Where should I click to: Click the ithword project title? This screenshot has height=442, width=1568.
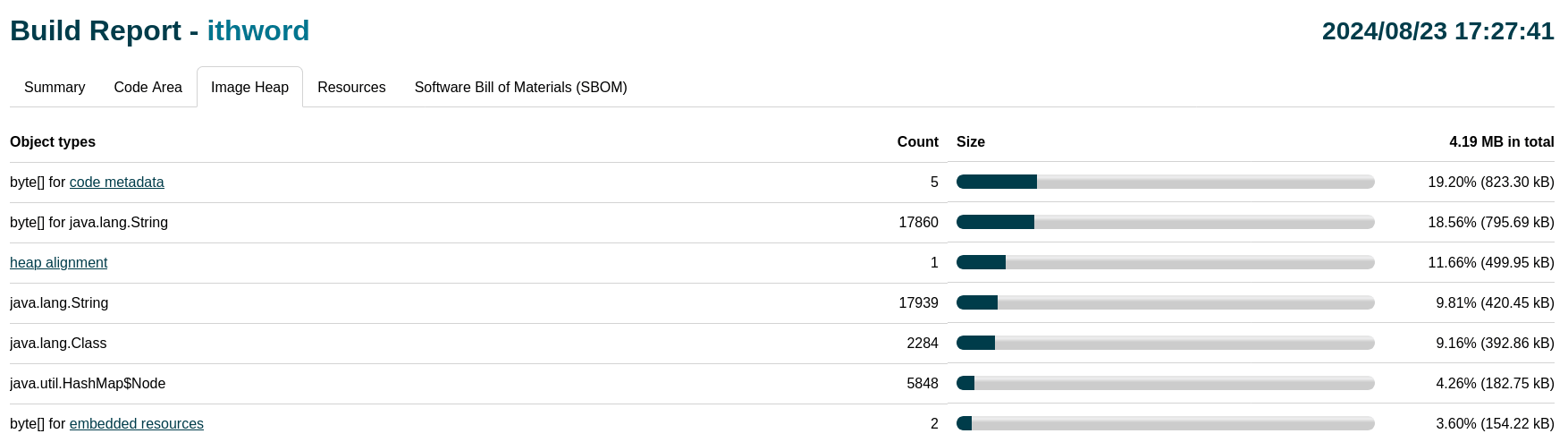pos(258,30)
